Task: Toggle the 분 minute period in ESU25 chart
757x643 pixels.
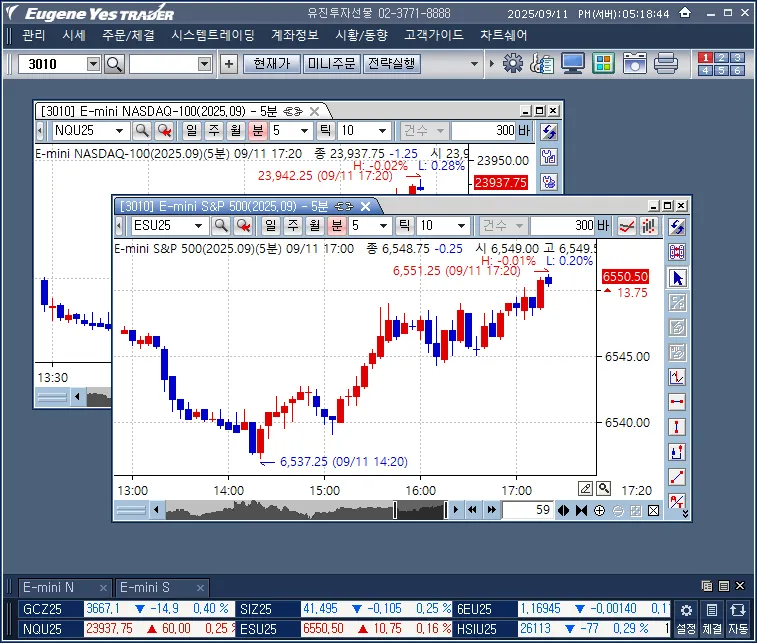Action: [x=337, y=225]
